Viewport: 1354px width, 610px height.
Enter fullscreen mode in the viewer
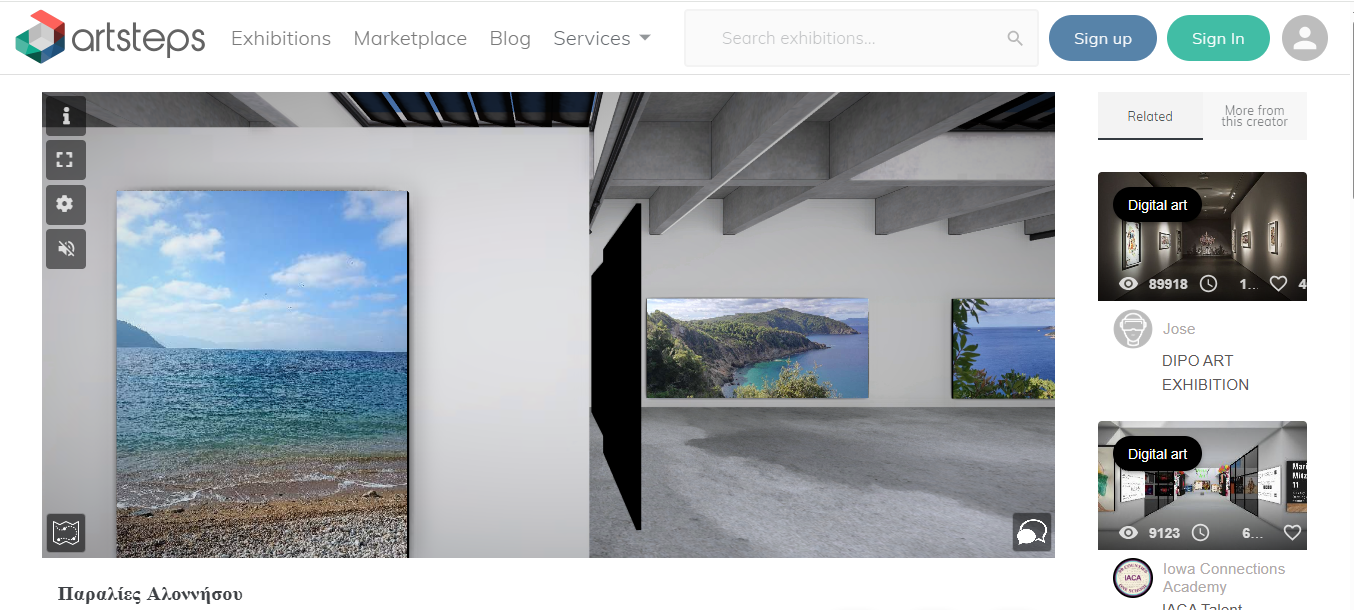point(66,160)
